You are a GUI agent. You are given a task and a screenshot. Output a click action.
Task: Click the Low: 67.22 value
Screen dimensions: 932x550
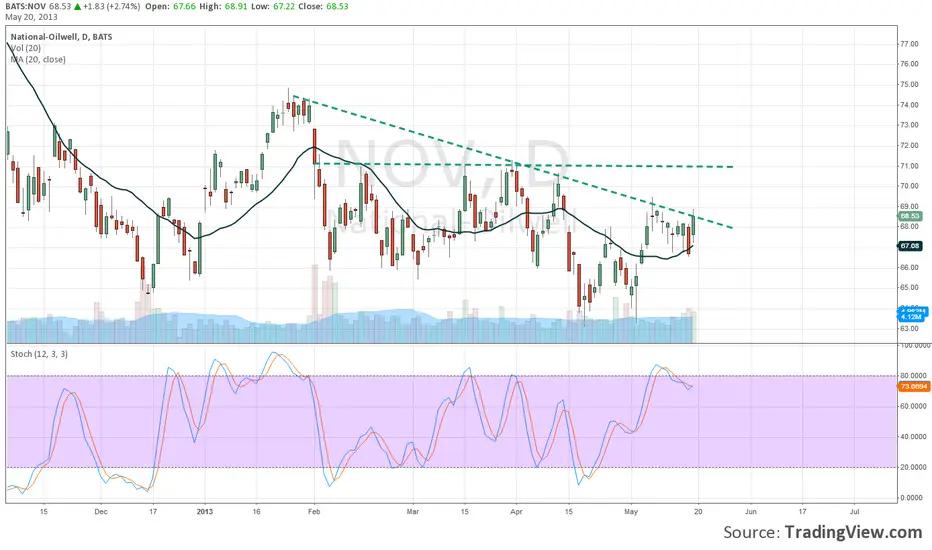click(x=273, y=7)
